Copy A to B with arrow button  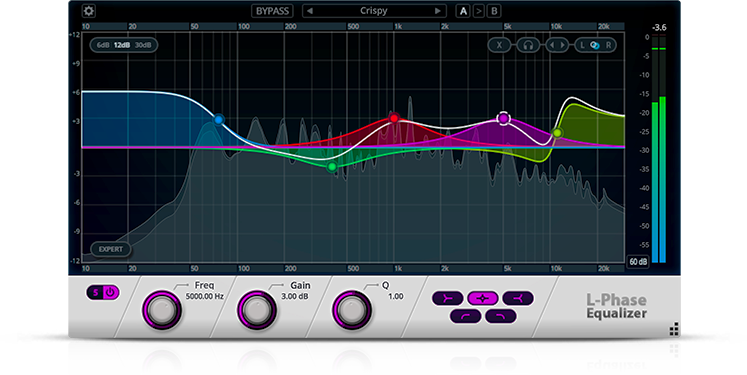tap(479, 11)
